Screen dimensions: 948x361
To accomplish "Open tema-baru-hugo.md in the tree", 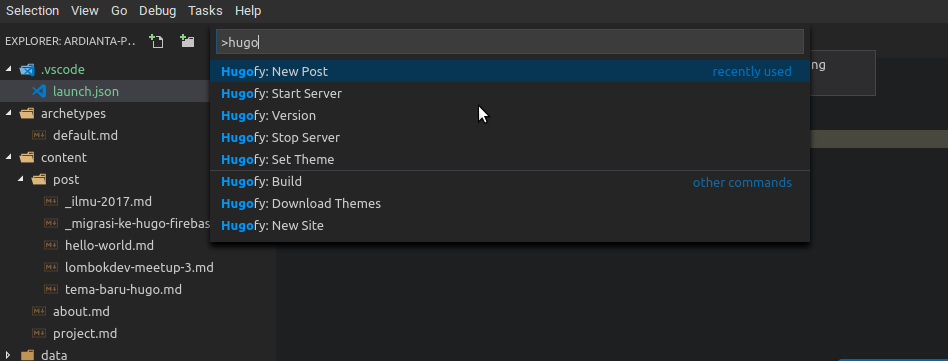I will tap(123, 290).
